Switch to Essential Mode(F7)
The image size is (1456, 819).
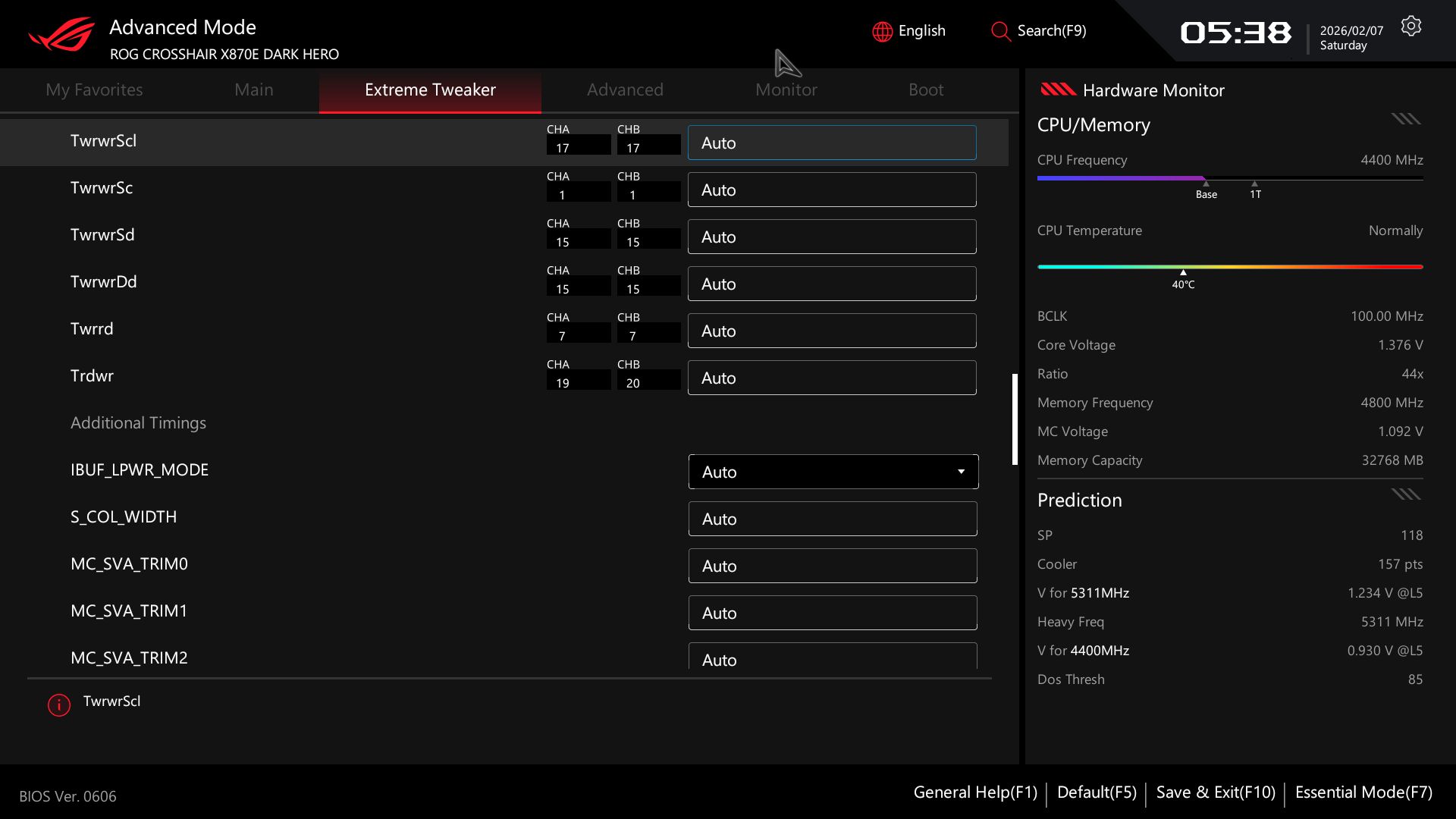[1363, 792]
